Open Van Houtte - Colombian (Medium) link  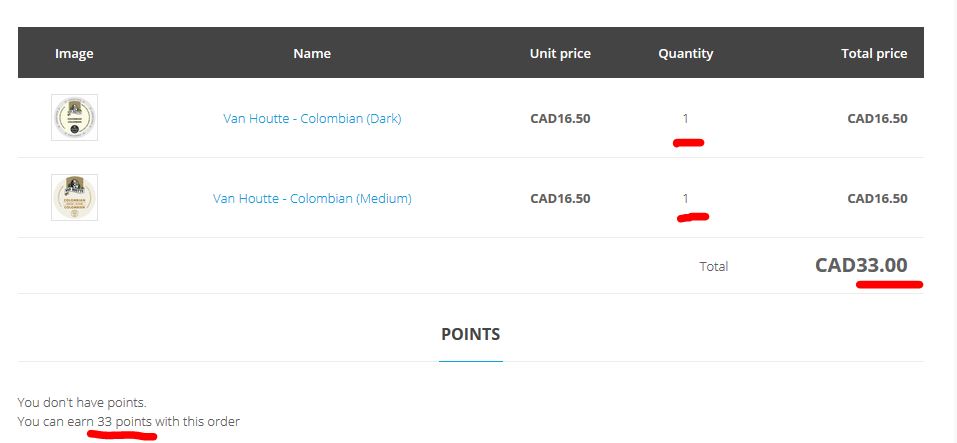312,198
